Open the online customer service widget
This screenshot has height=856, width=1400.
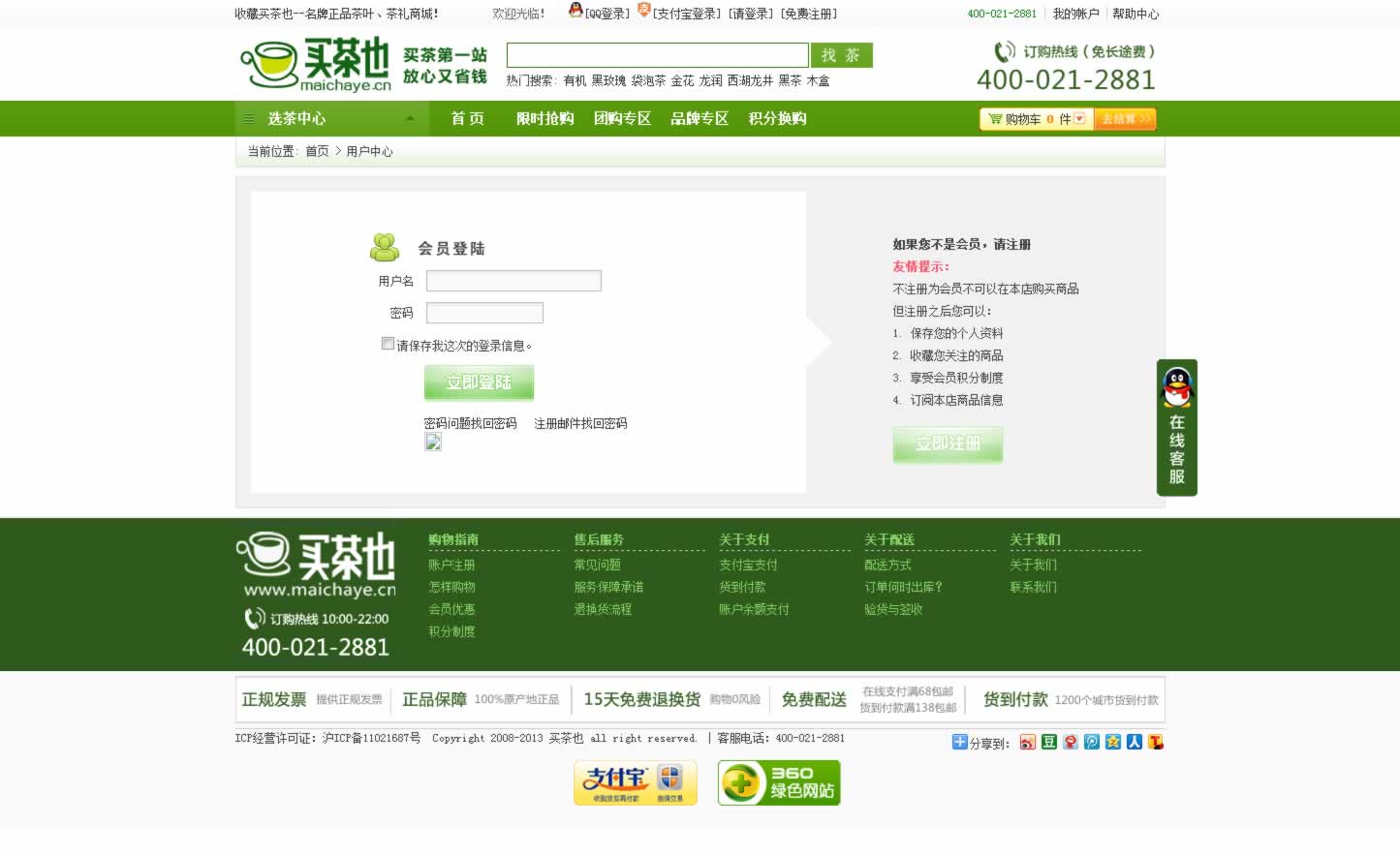[x=1176, y=428]
